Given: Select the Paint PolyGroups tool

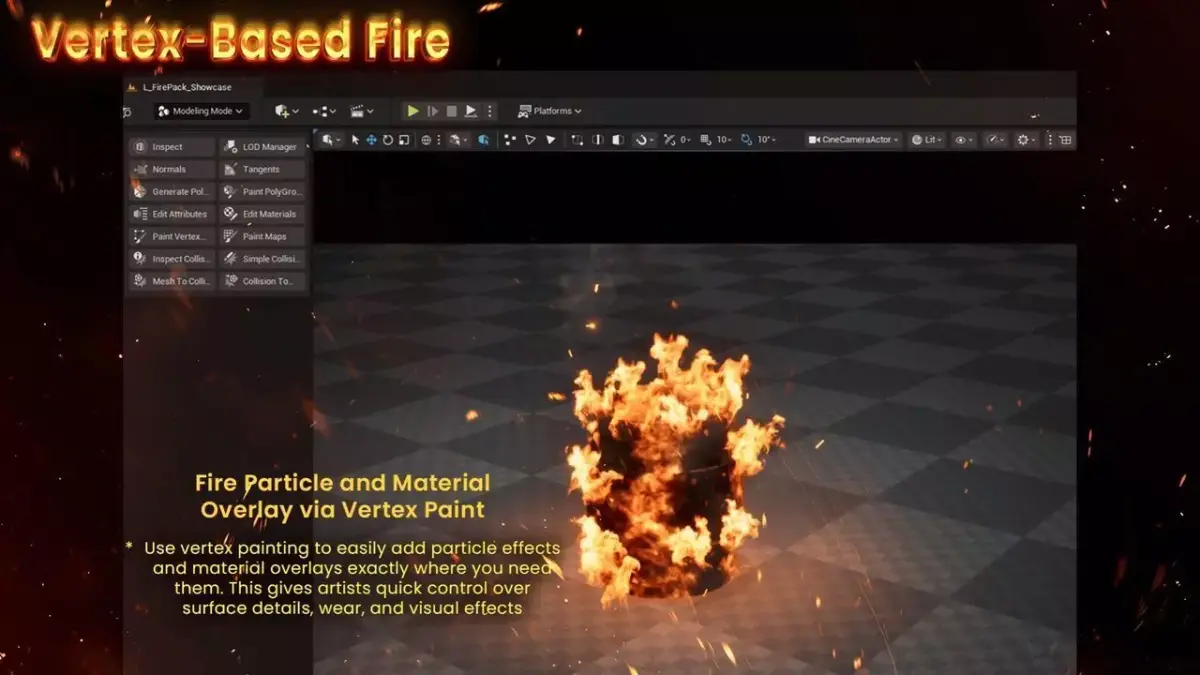Looking at the screenshot, I should 262,191.
